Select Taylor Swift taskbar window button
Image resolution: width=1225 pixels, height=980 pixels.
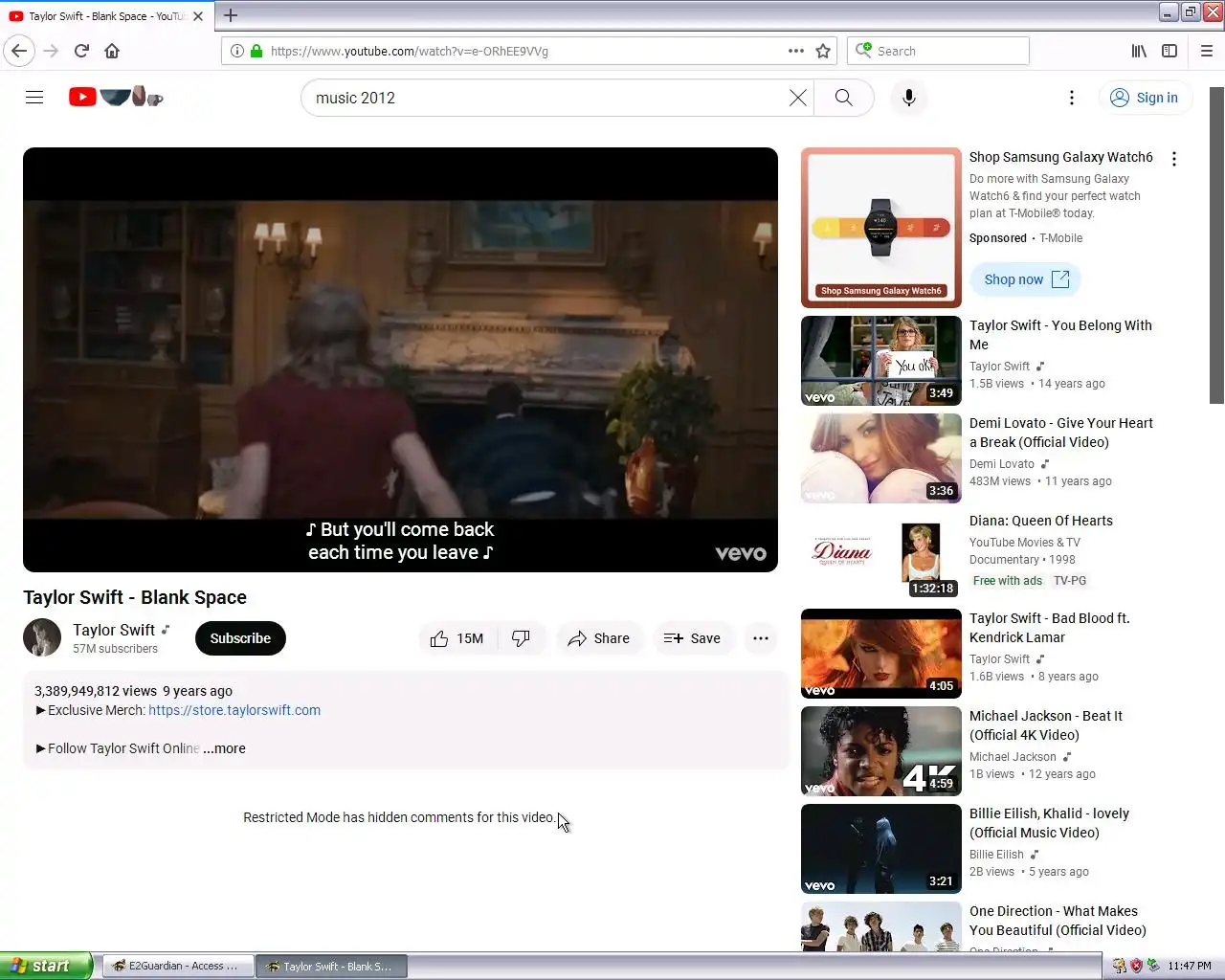(x=332, y=967)
